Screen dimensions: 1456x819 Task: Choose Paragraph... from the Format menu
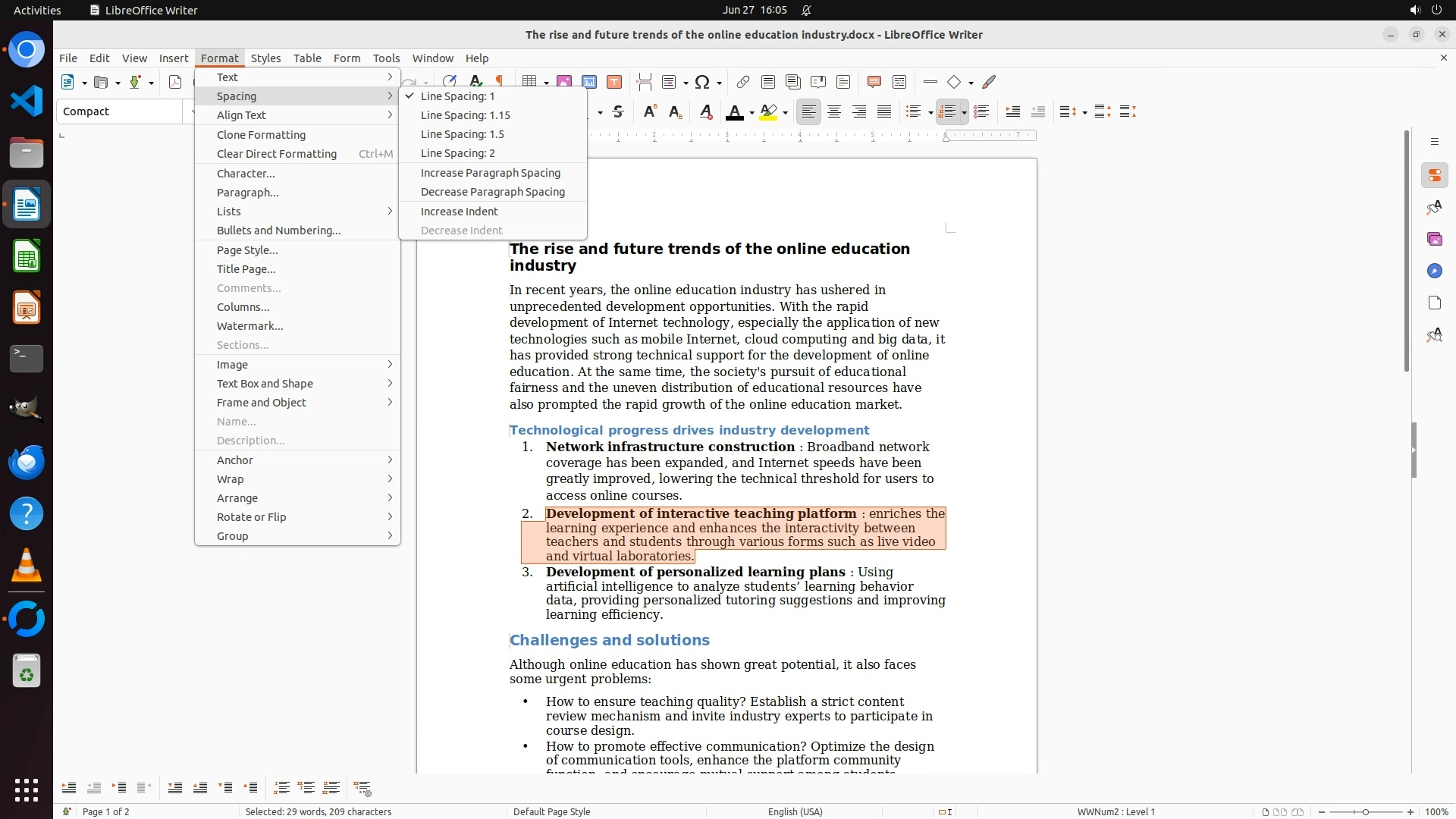point(247,193)
